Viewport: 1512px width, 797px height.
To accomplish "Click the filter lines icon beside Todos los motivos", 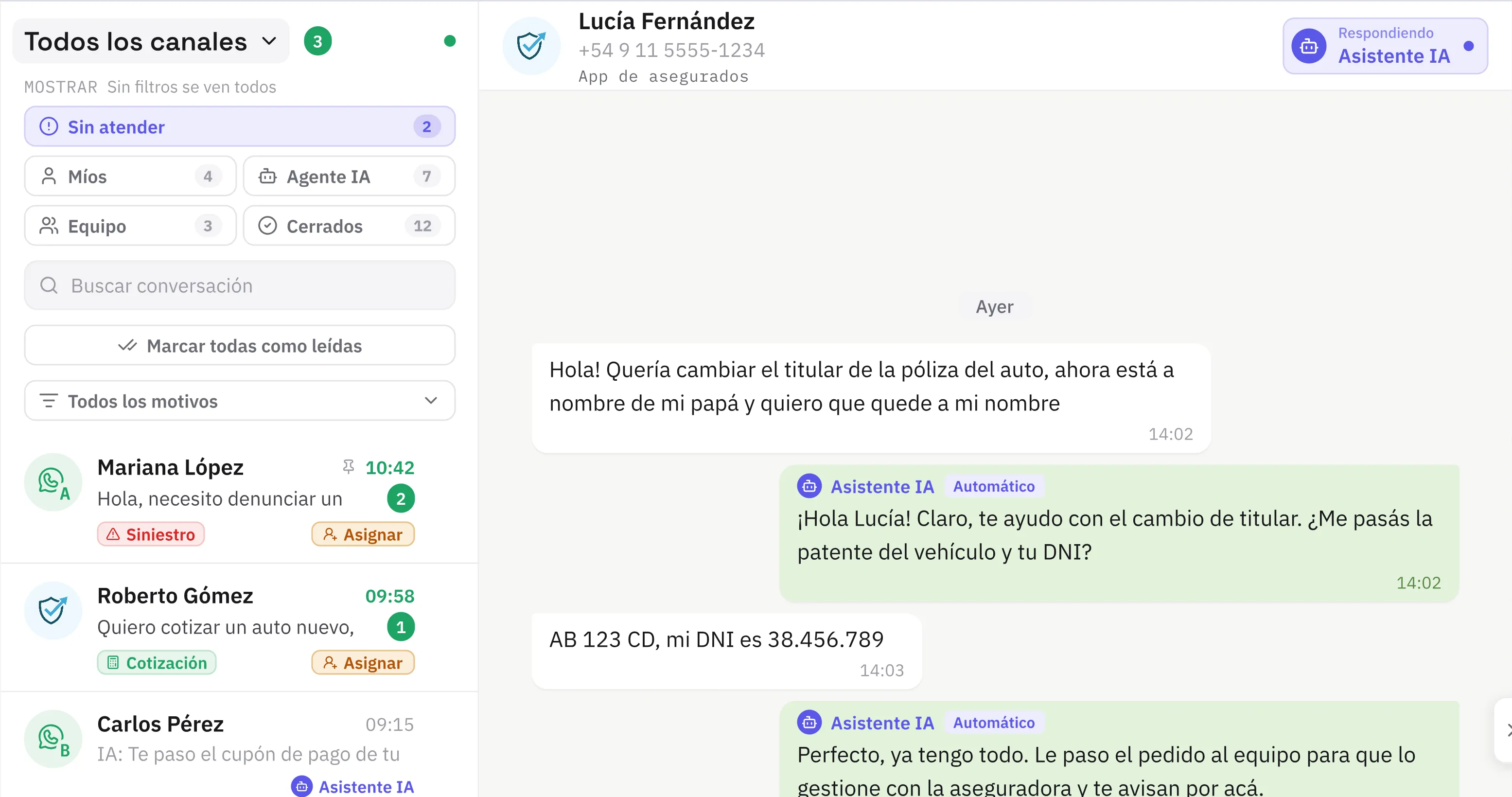I will (x=48, y=401).
